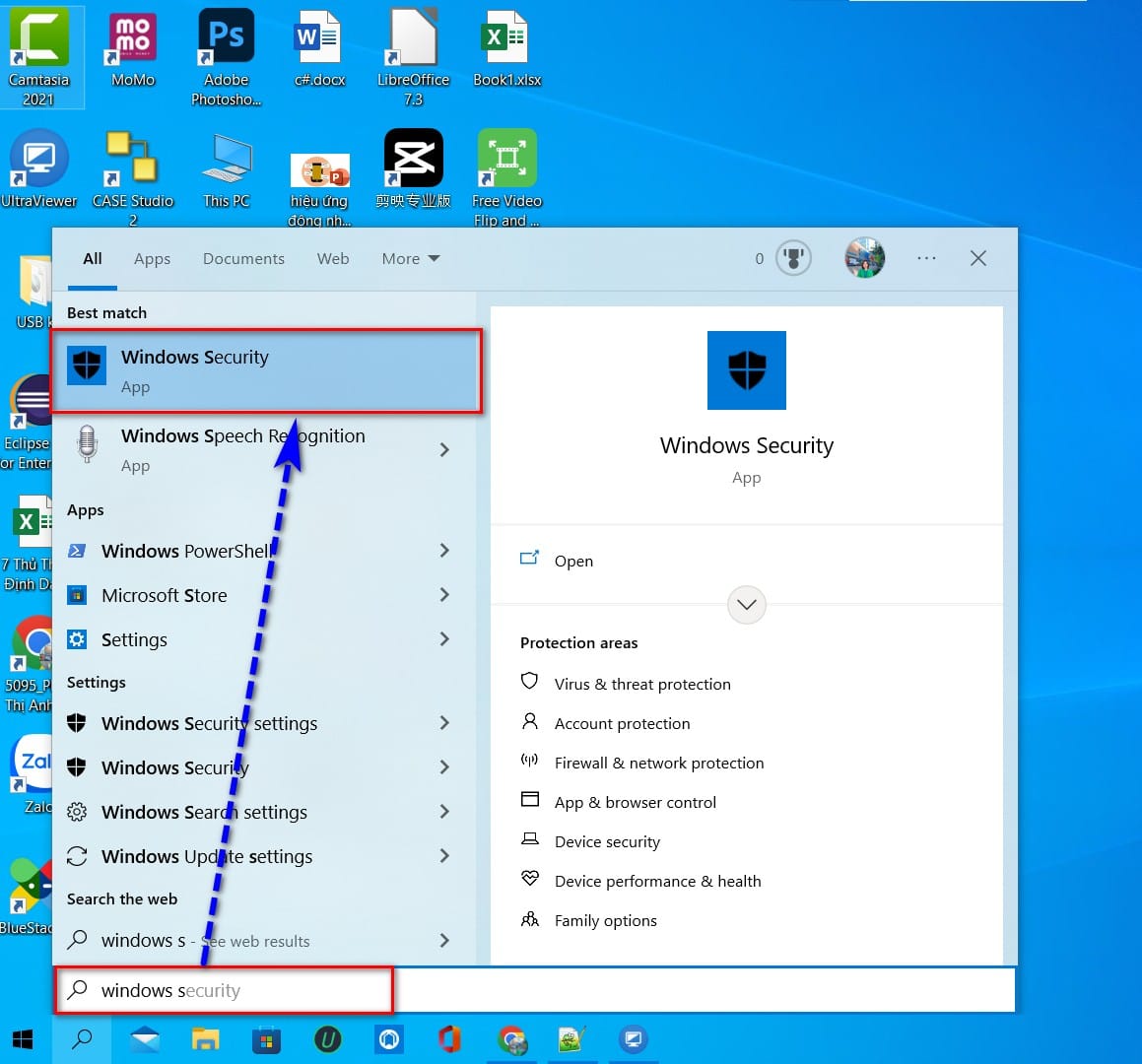This screenshot has width=1142, height=1064.
Task: Open Windows Security from Best match
Action: pos(194,369)
